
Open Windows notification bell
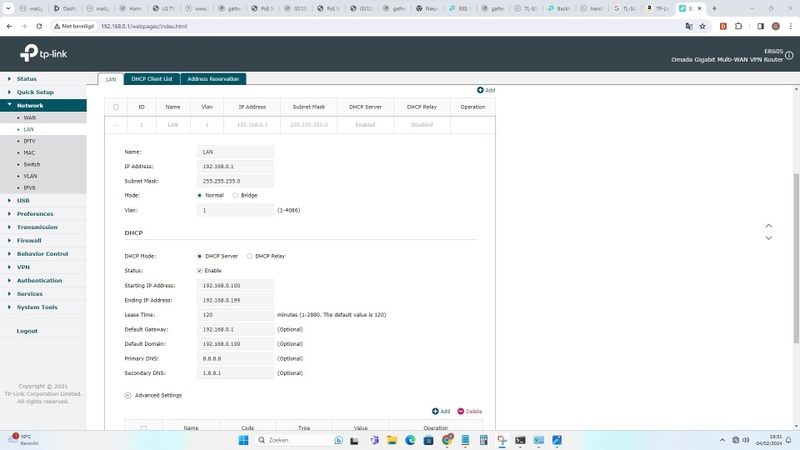[x=789, y=440]
